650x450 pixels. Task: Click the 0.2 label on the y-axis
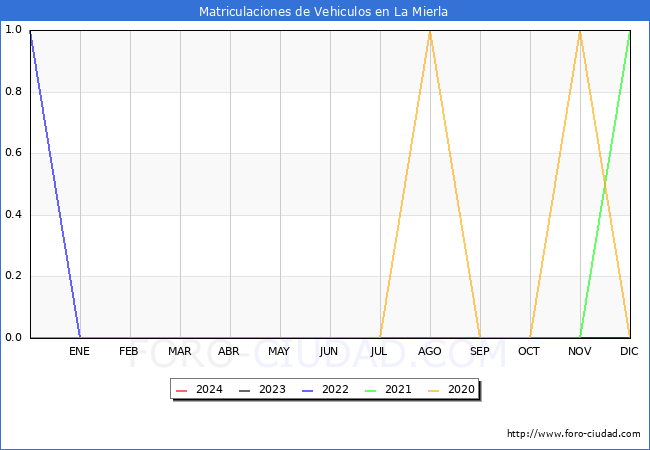click(14, 276)
